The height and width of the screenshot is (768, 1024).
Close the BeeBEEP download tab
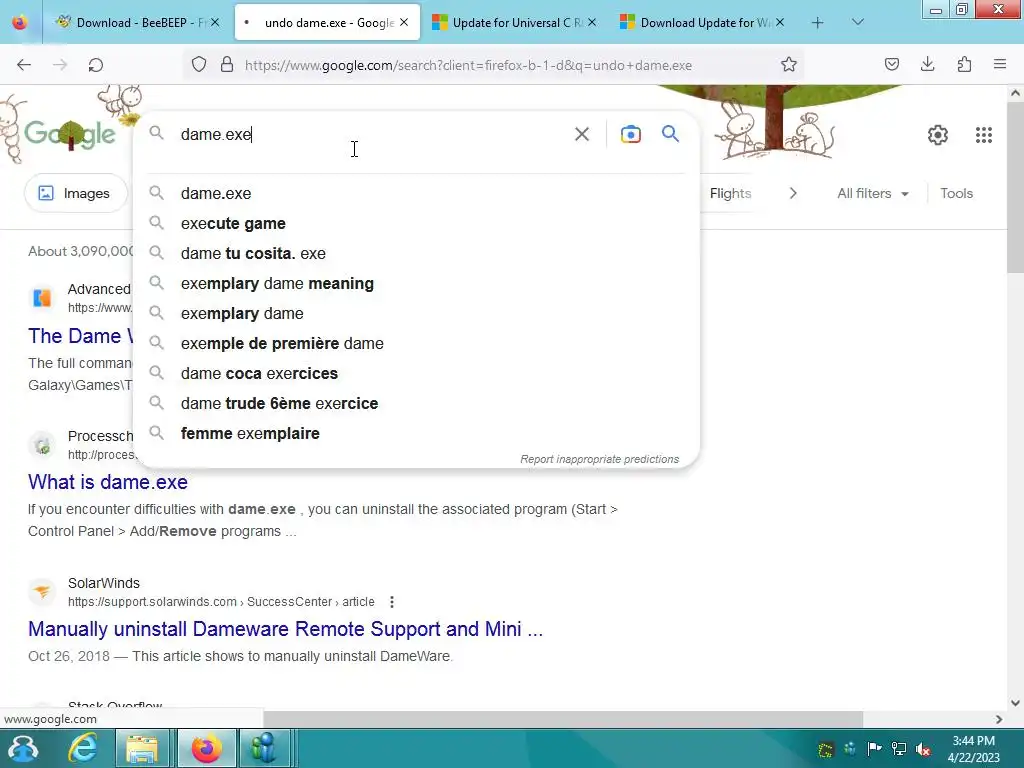pos(215,22)
